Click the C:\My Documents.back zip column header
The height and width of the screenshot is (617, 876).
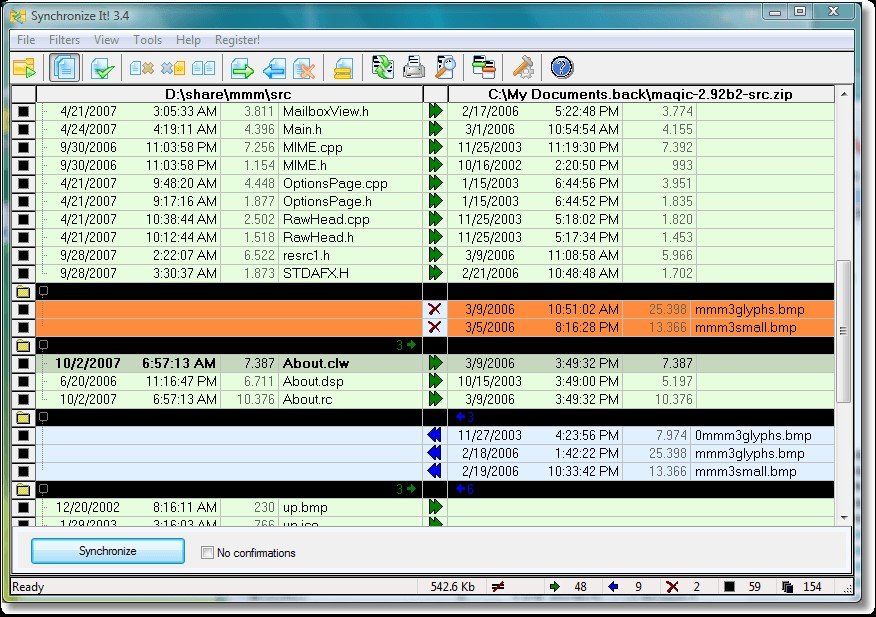[641, 94]
